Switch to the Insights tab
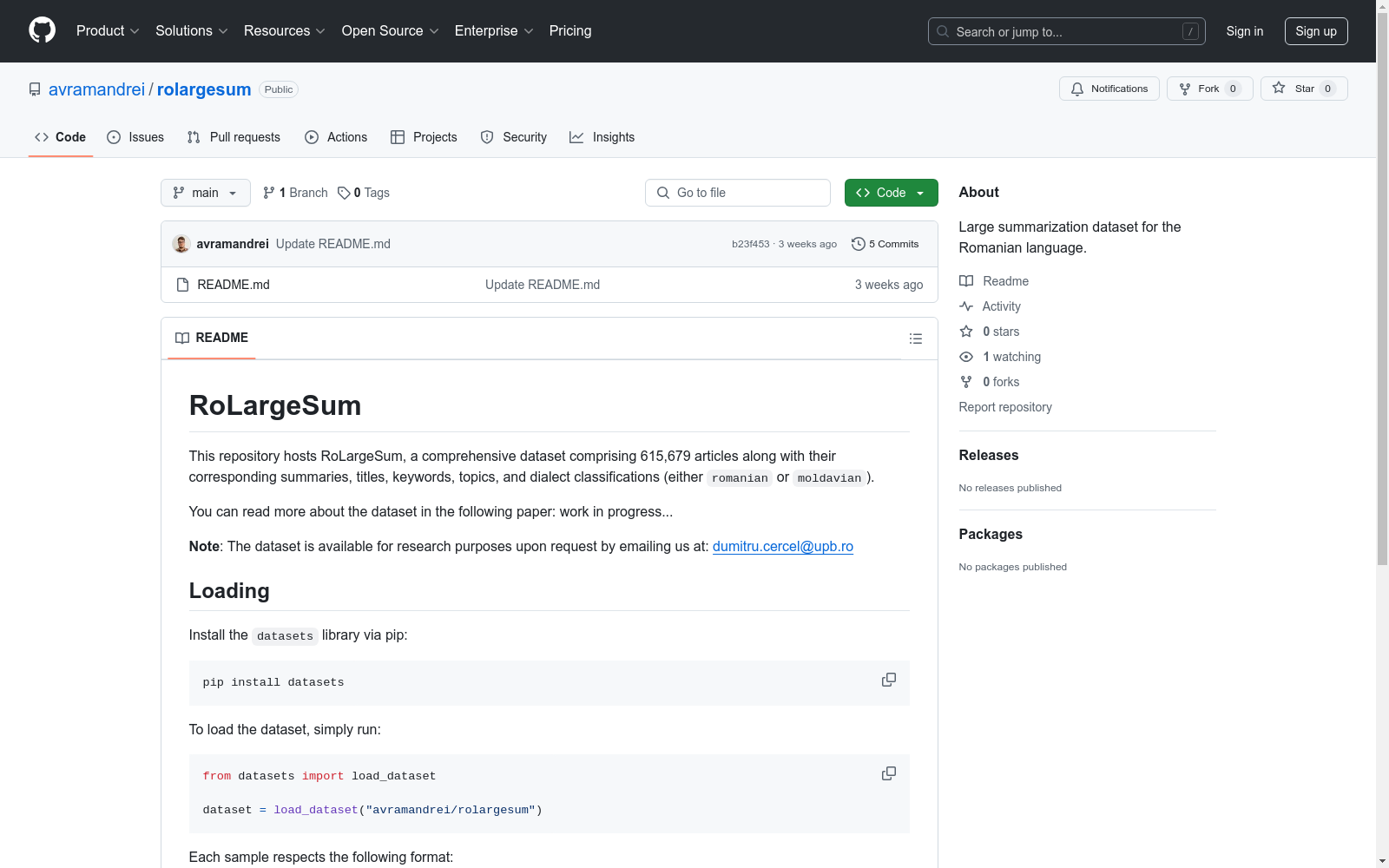1389x868 pixels. coord(602,137)
